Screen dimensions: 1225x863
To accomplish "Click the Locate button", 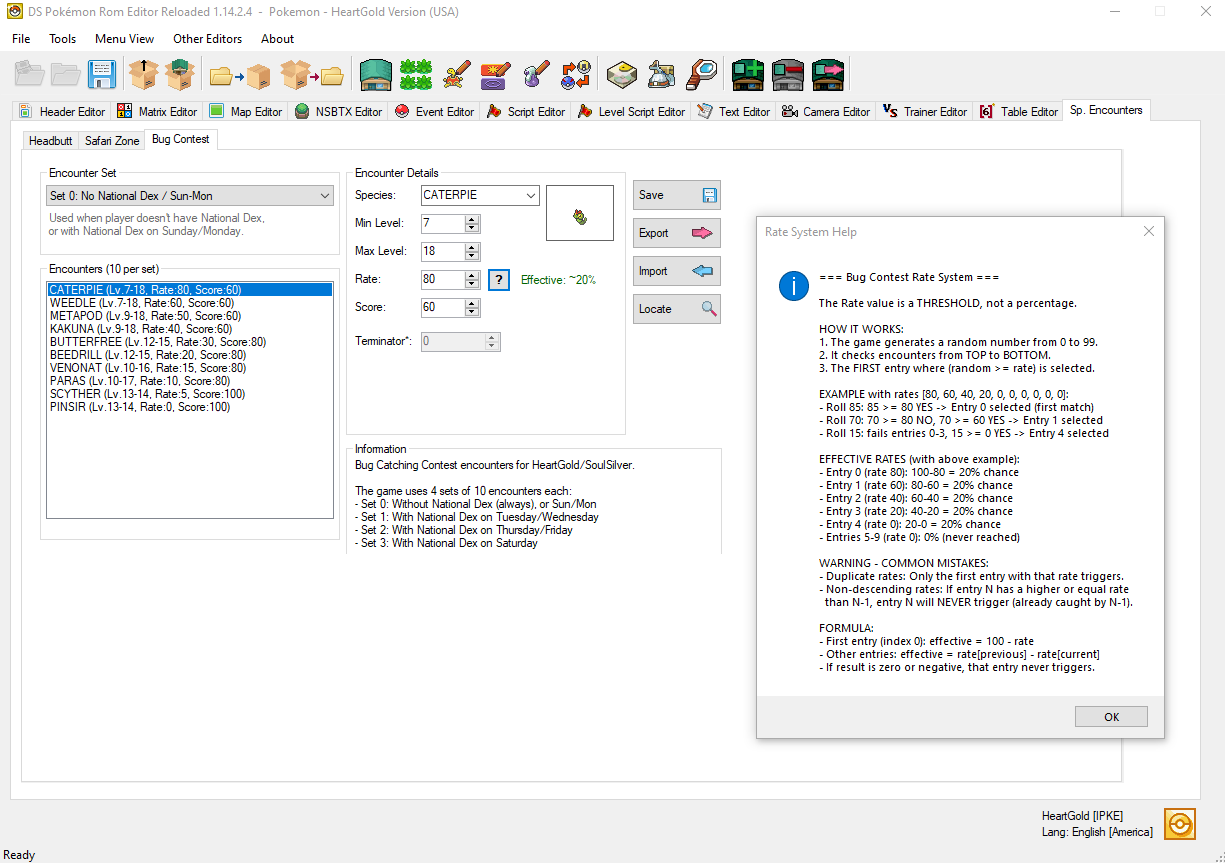I will [675, 308].
